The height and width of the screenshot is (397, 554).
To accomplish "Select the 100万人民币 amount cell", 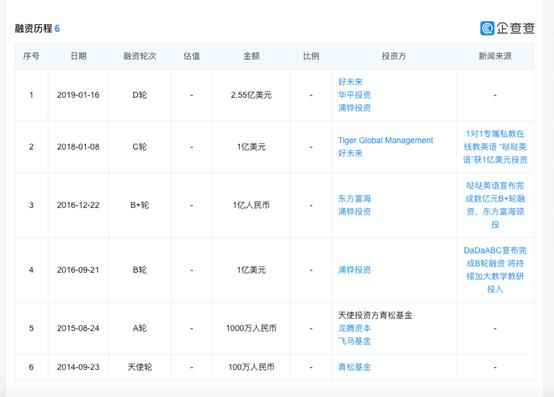I will [x=251, y=367].
